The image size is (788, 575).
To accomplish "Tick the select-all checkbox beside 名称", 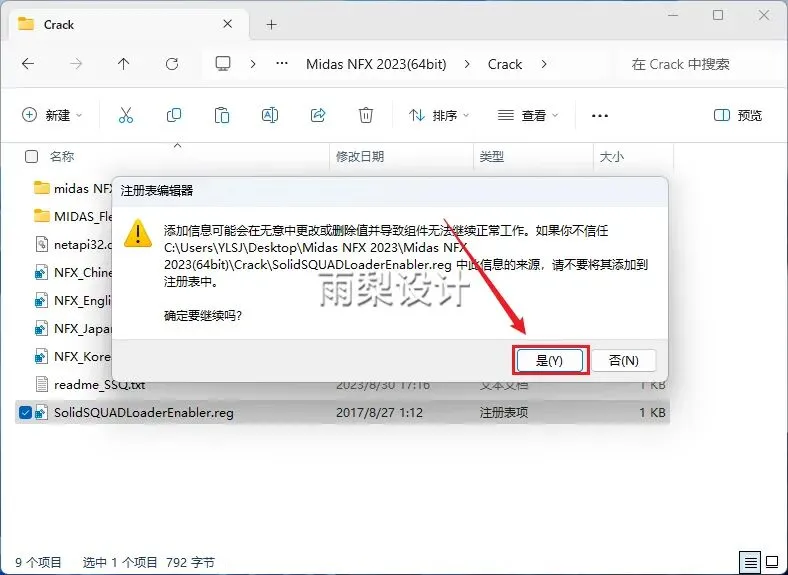I will point(31,157).
